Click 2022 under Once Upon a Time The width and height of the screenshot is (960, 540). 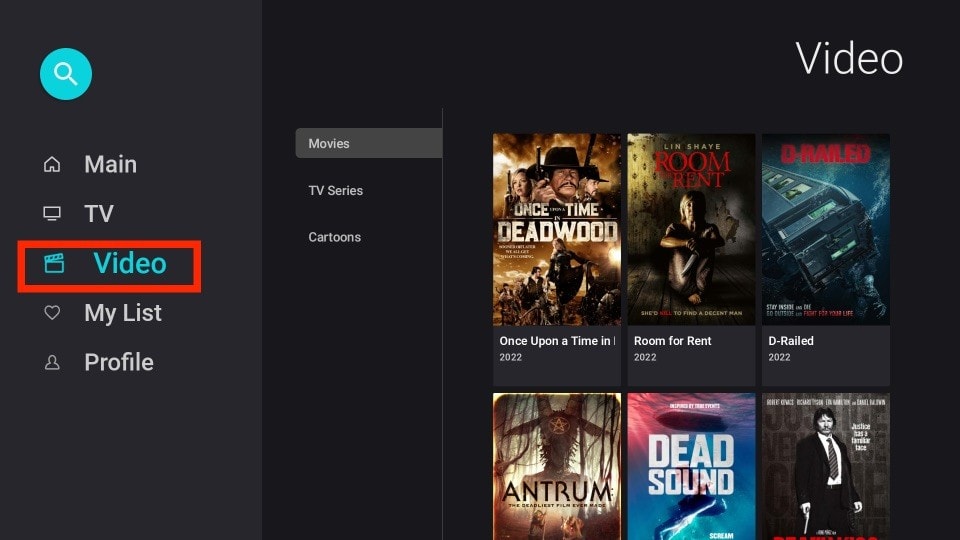pyautogui.click(x=511, y=357)
